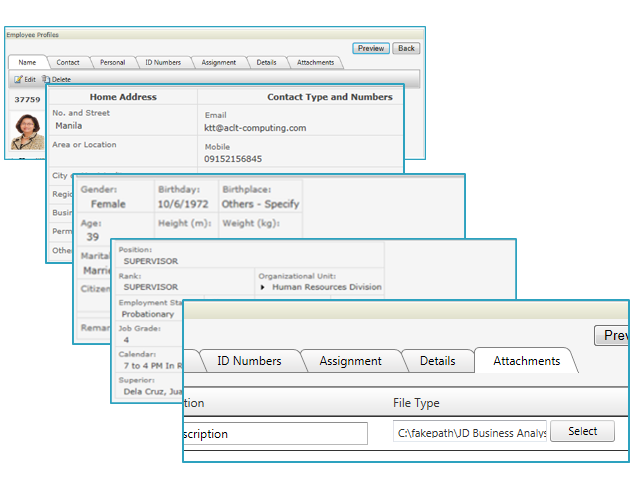Click mobile number 09152156845
640x480 pixels.
pos(233,159)
